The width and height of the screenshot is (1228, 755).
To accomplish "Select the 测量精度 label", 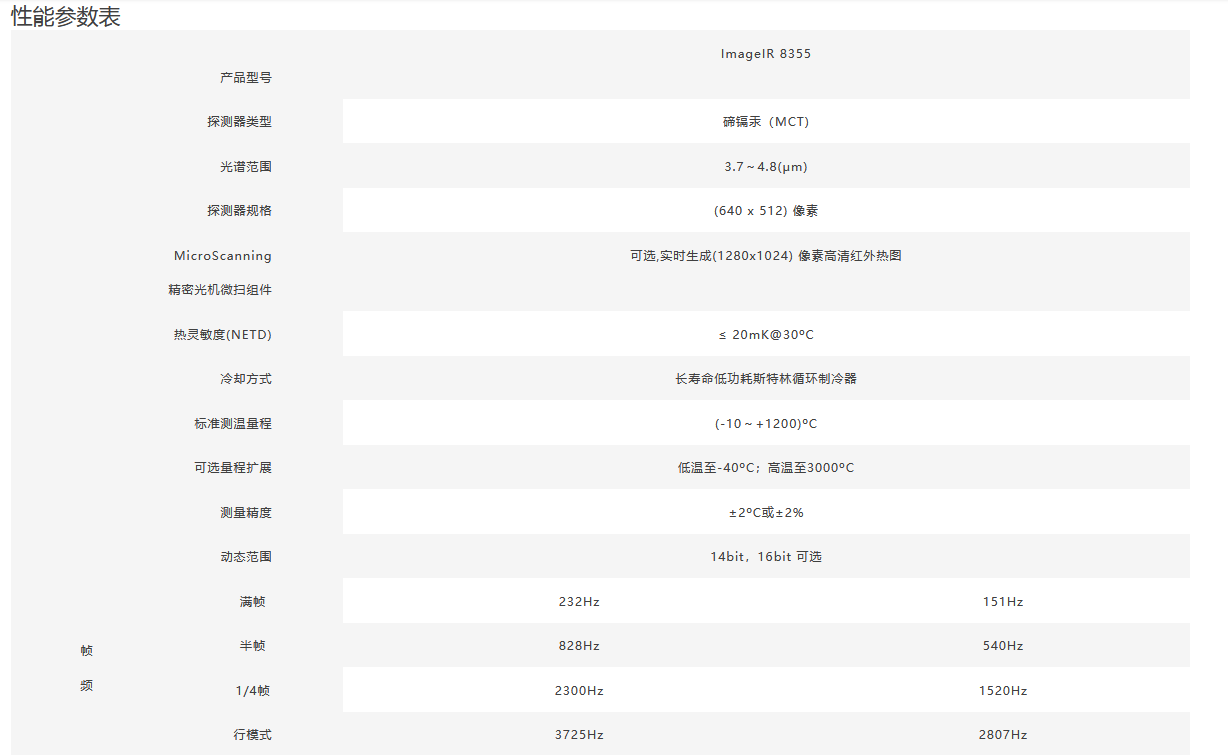I will point(246,513).
